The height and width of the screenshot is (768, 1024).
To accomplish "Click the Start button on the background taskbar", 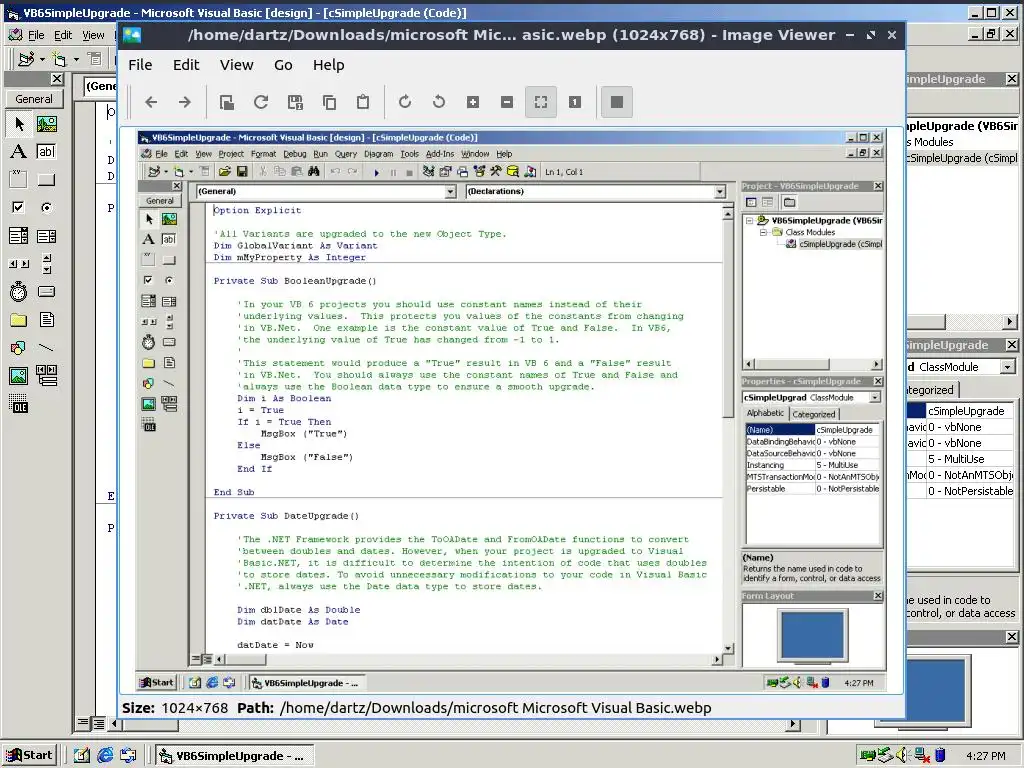I will point(30,756).
